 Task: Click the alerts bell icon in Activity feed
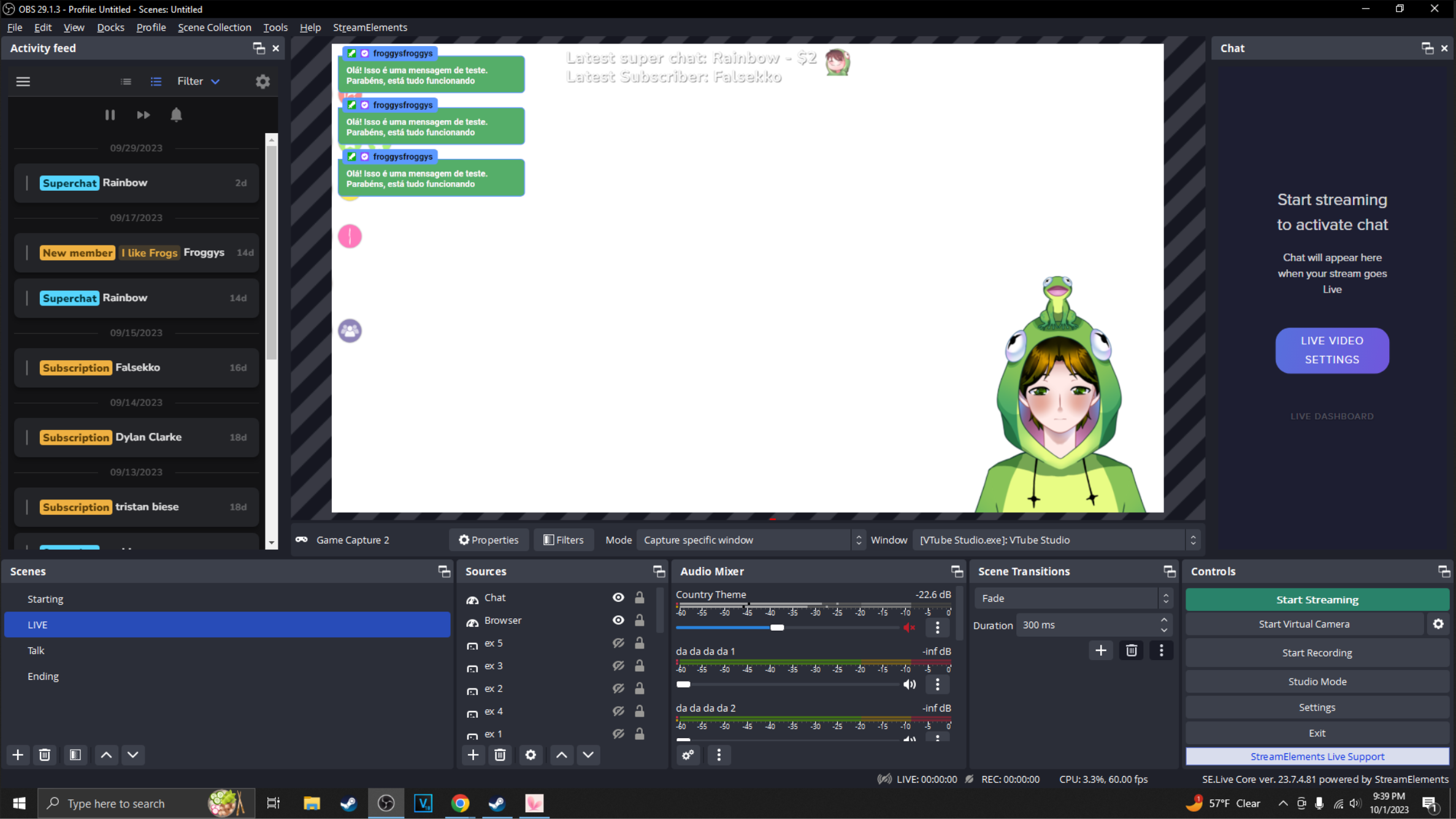(x=176, y=115)
